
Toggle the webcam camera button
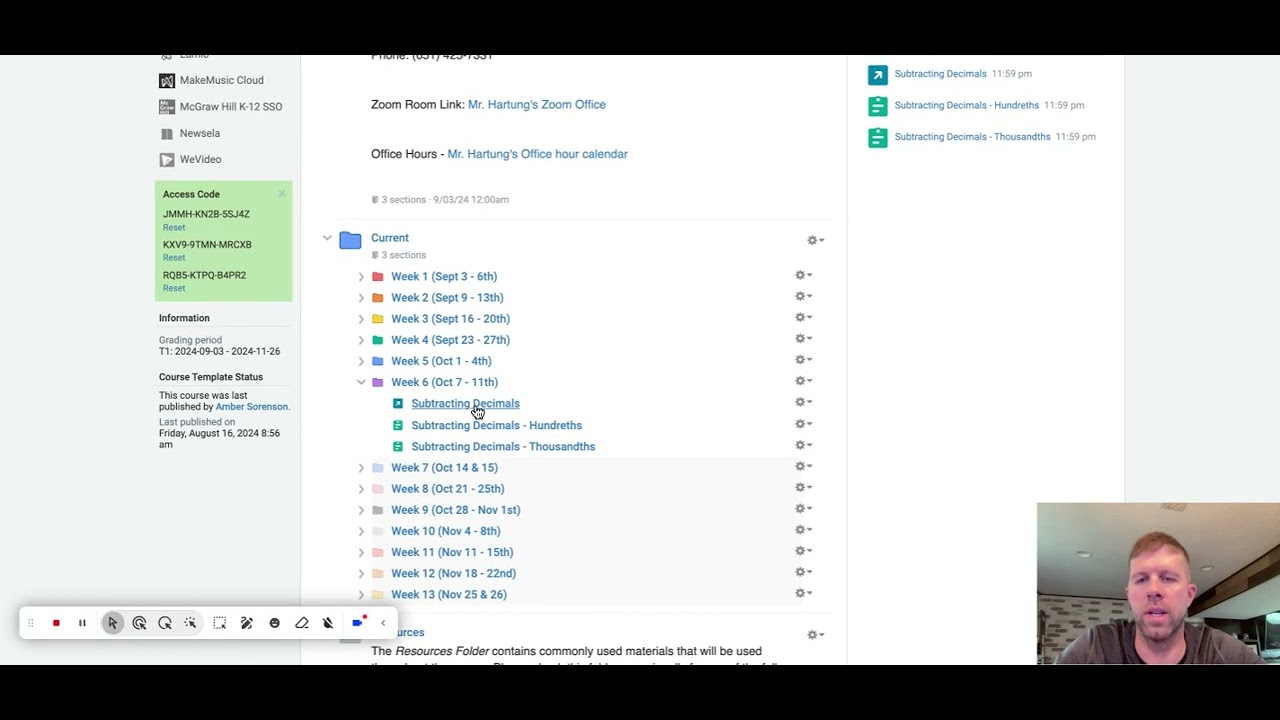(357, 623)
